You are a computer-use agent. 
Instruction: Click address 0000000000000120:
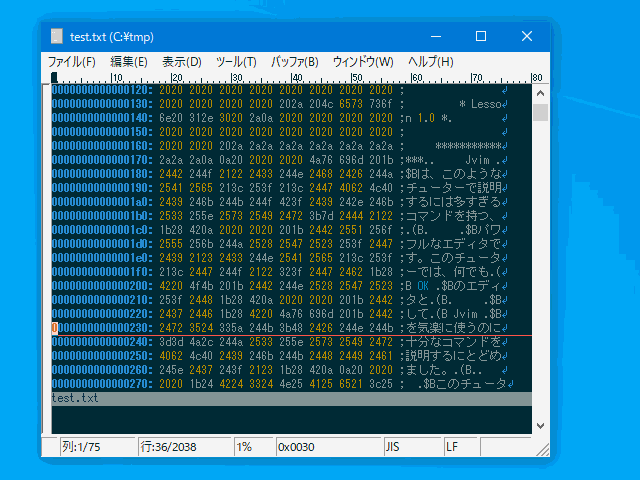102,90
